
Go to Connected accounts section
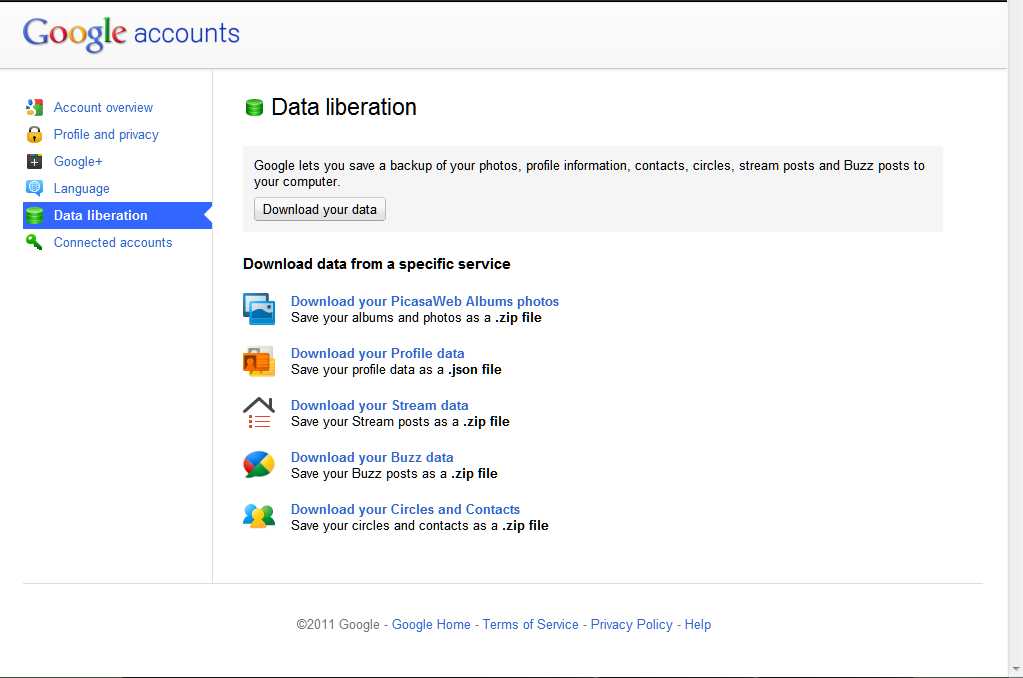pyautogui.click(x=113, y=242)
